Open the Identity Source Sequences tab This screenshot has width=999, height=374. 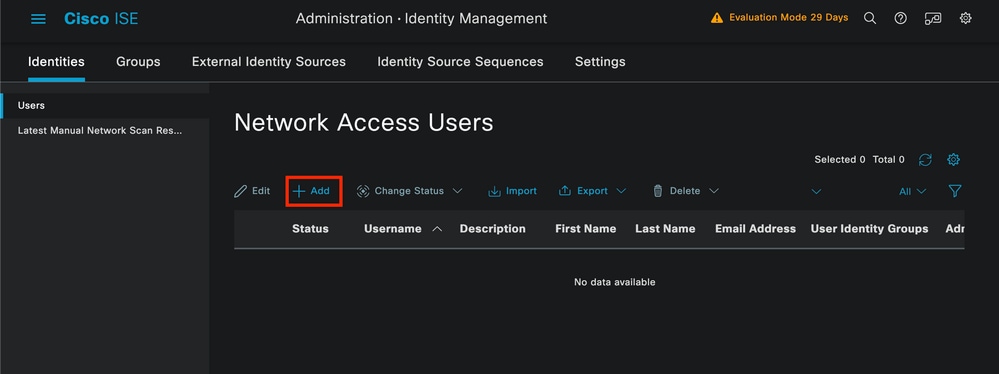coord(460,62)
